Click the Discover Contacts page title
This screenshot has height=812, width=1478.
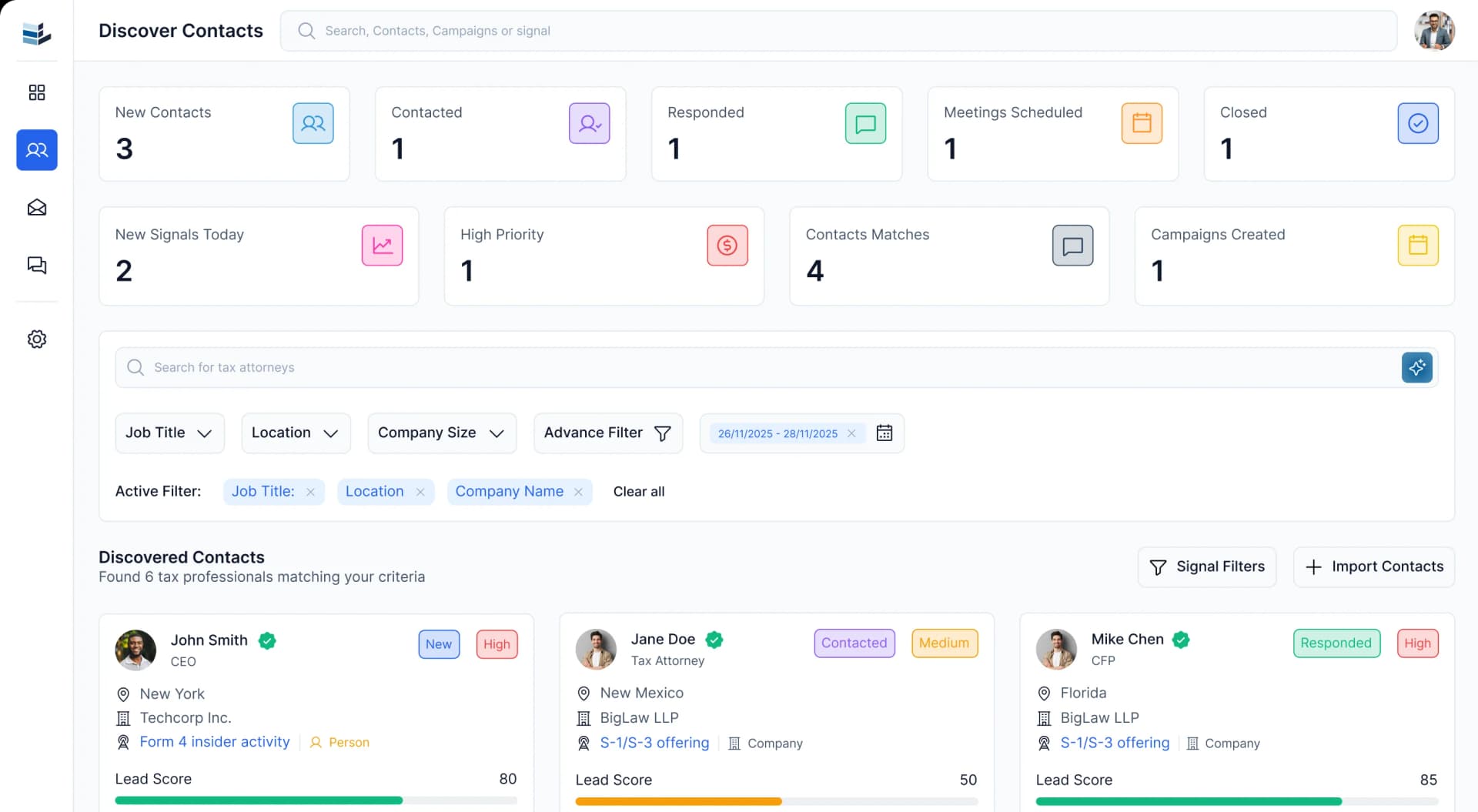(x=181, y=31)
